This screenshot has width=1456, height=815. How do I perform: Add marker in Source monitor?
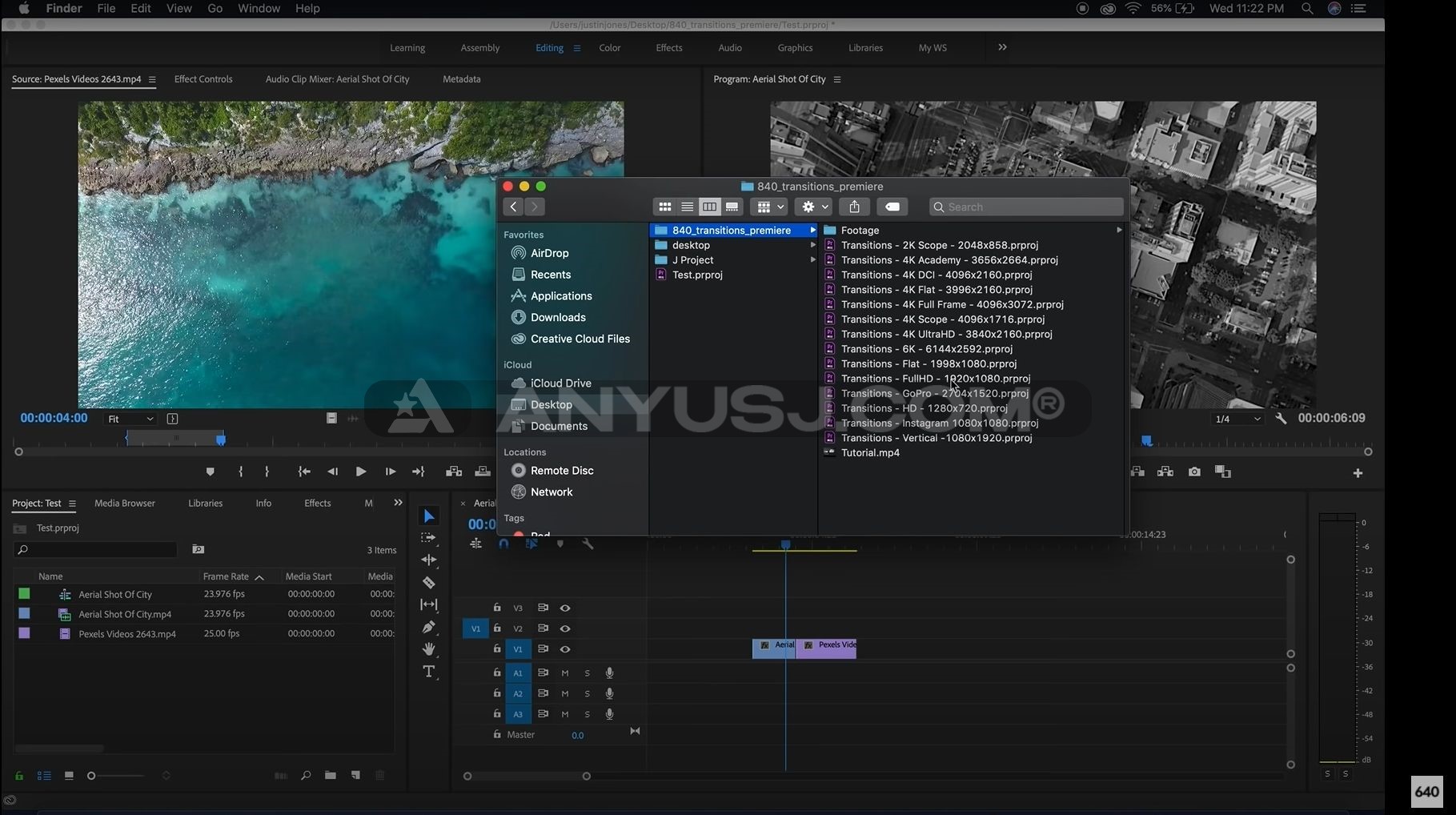click(x=210, y=472)
